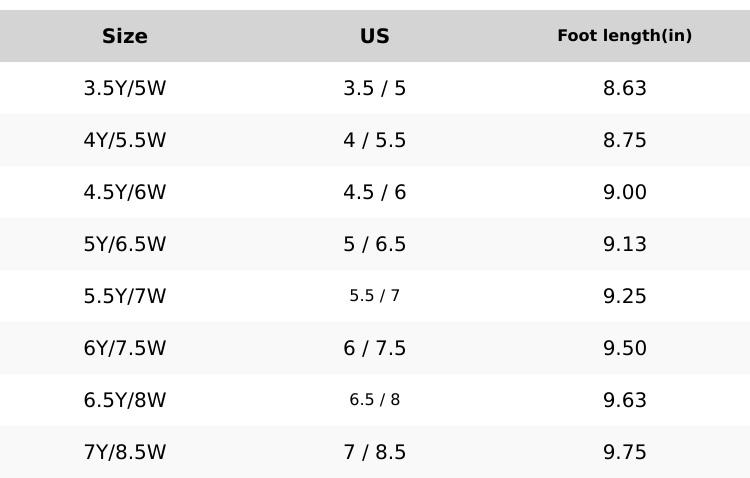The height and width of the screenshot is (478, 750).
Task: Click the 8.63 foot length value
Action: point(625,88)
